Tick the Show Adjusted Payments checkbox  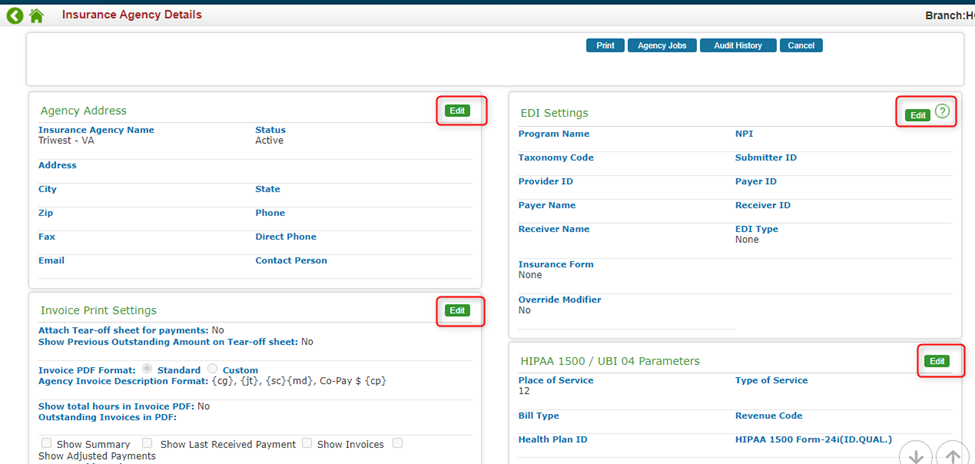click(397, 443)
